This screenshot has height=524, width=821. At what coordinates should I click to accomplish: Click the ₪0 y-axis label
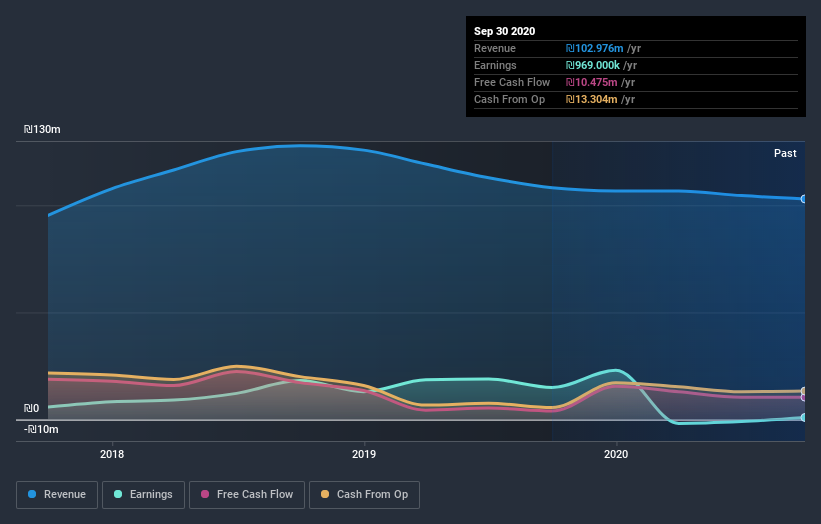31,408
